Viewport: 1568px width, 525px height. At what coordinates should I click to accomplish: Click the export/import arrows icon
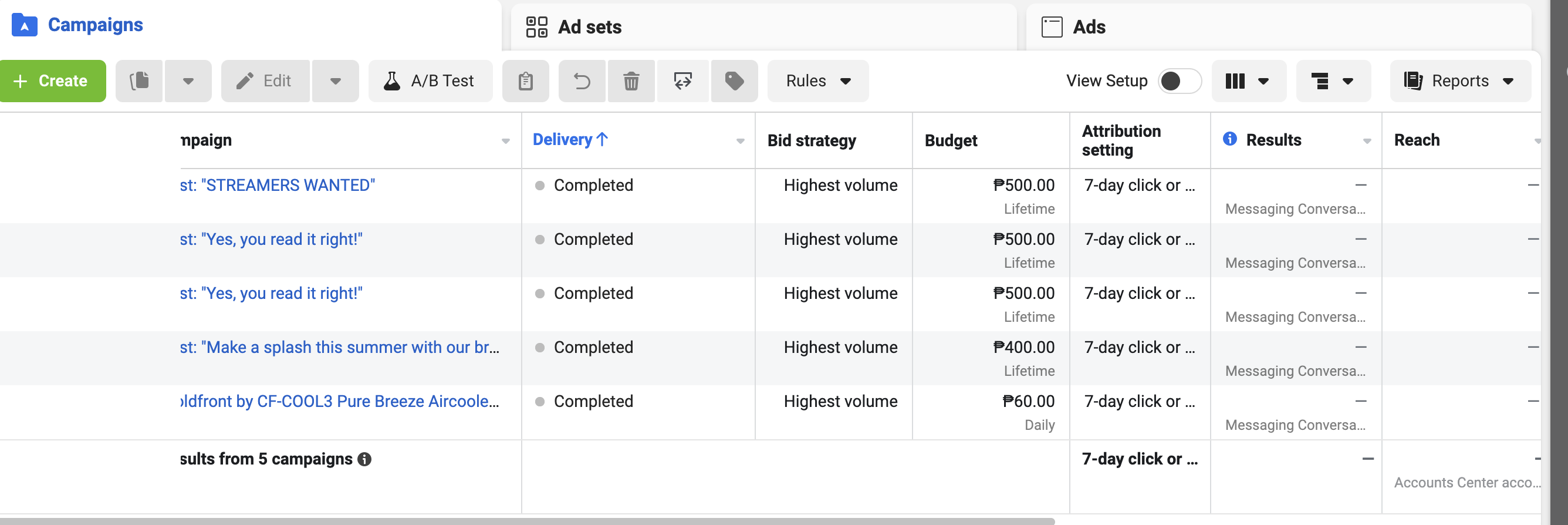(683, 81)
